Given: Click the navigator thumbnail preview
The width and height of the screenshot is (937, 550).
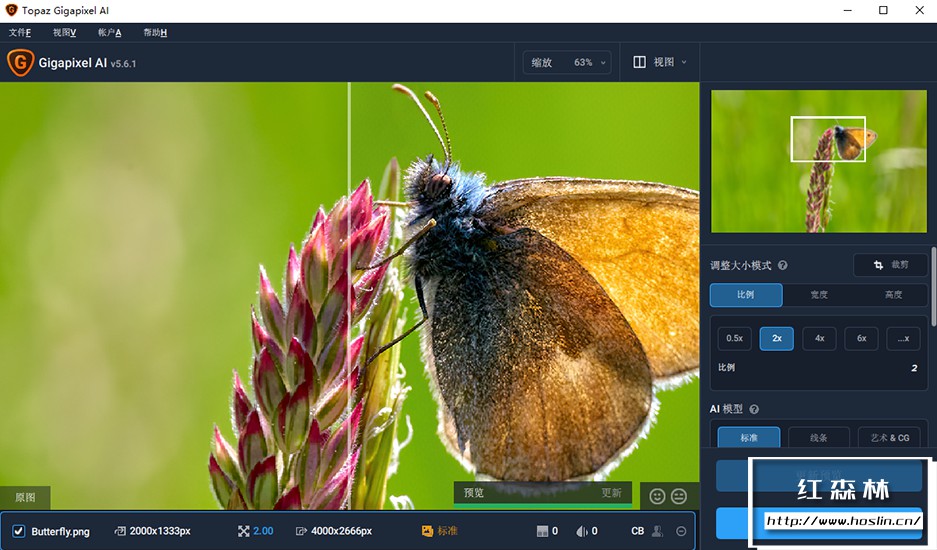Looking at the screenshot, I should point(819,161).
